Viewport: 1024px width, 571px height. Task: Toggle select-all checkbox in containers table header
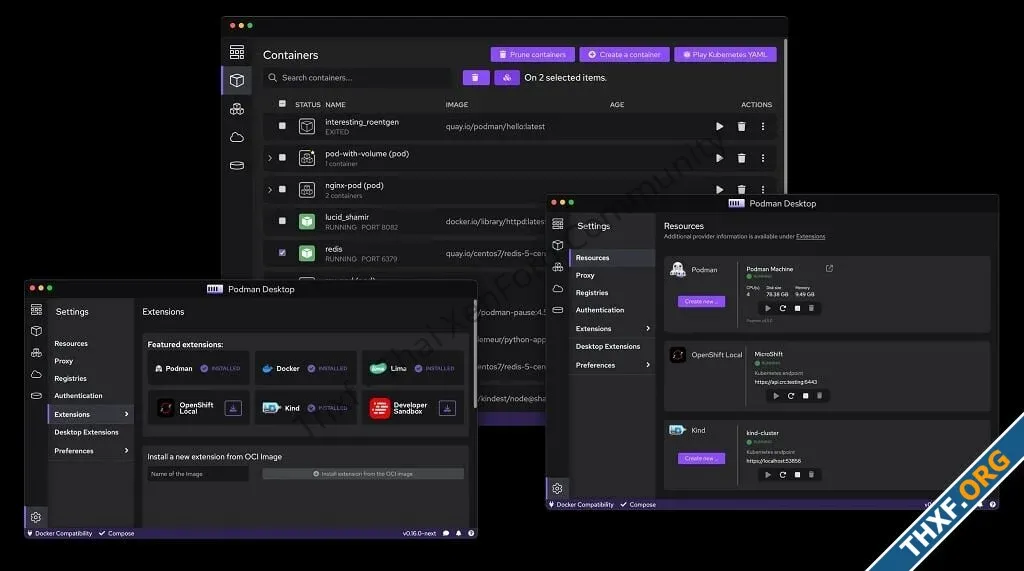click(282, 104)
